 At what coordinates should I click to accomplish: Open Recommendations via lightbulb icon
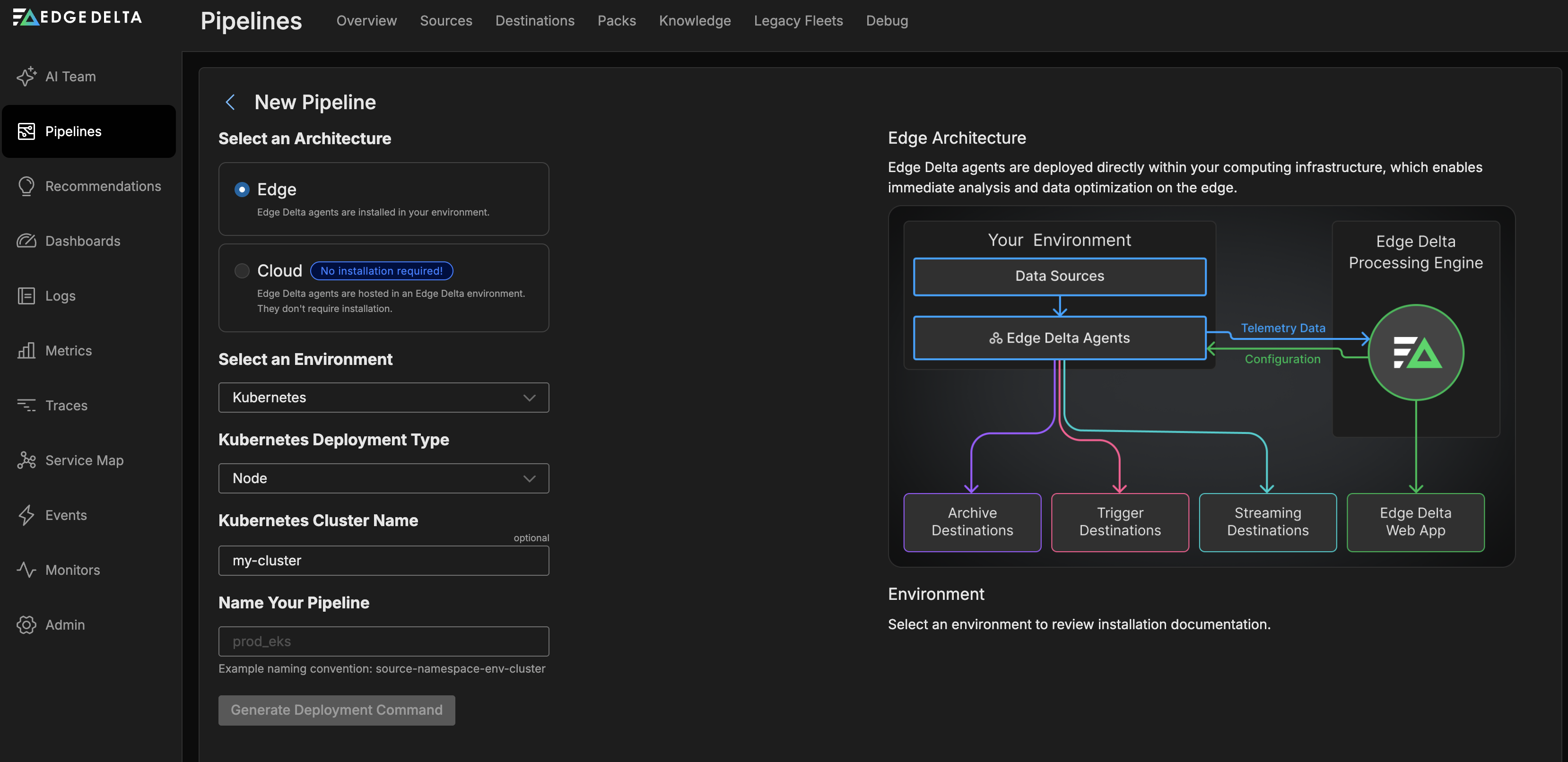click(26, 186)
